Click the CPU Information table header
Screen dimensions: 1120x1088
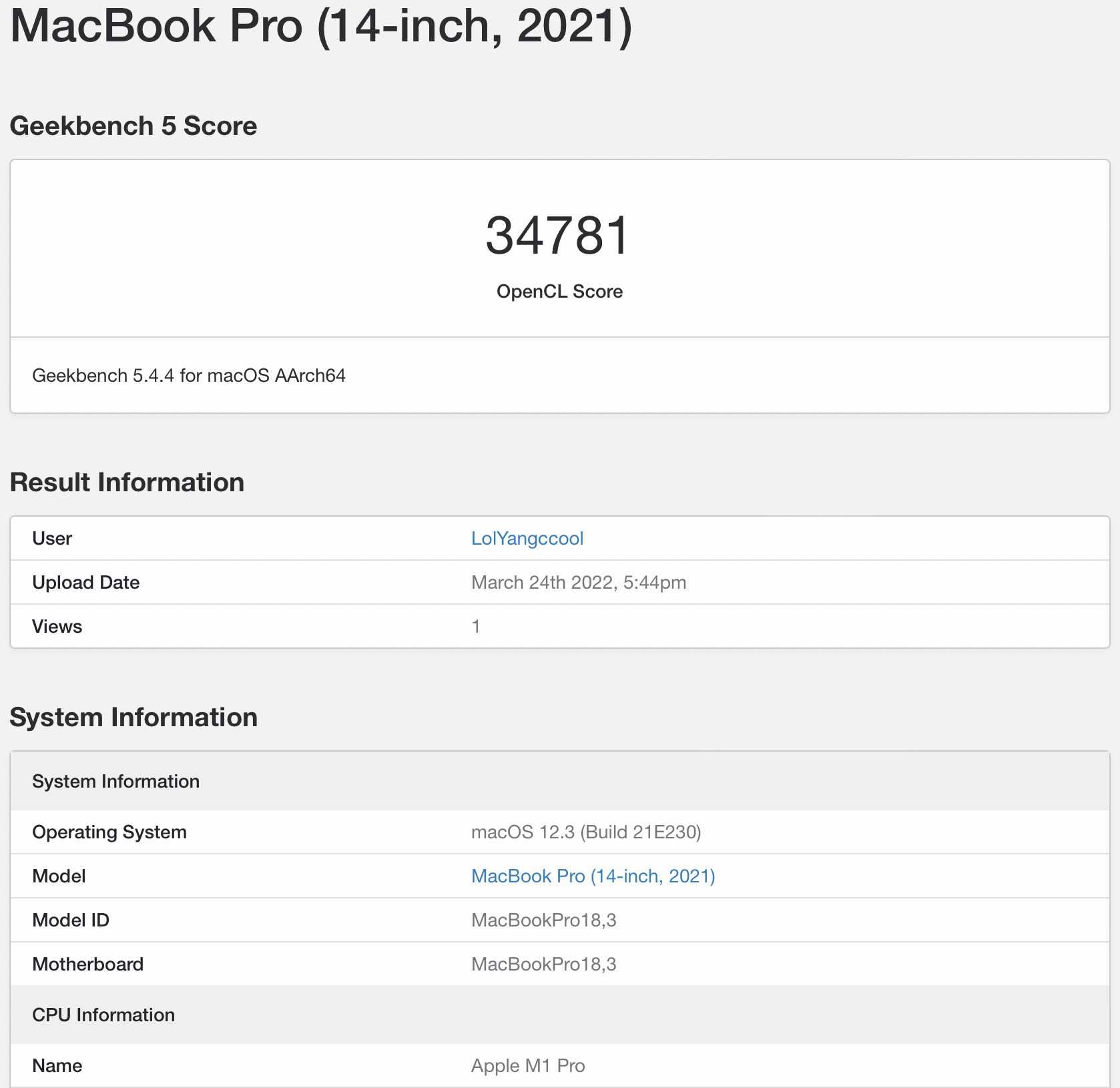[103, 1015]
